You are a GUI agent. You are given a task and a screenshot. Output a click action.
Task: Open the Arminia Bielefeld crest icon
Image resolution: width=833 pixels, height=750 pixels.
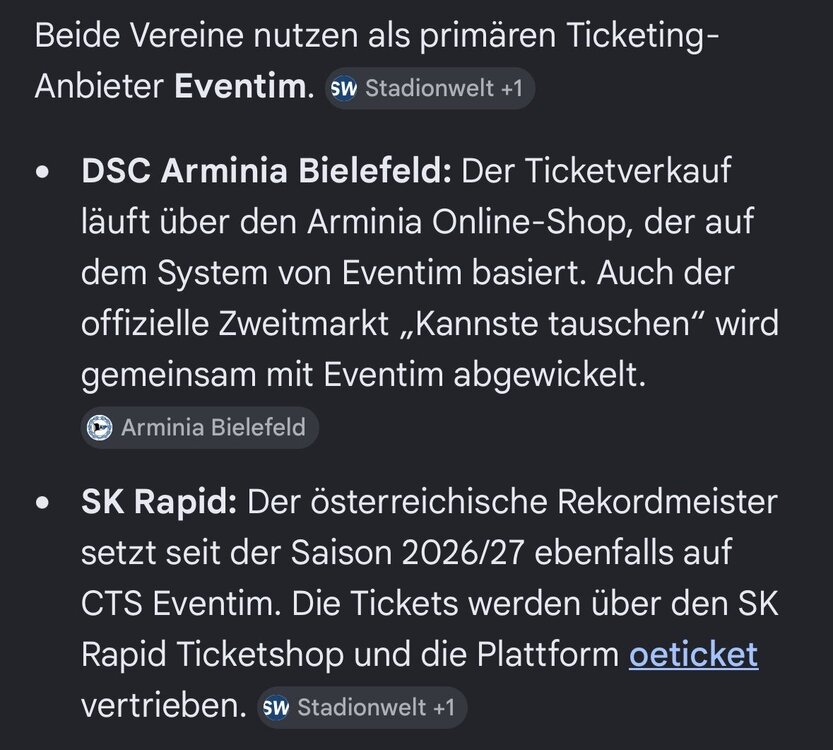coord(99,427)
